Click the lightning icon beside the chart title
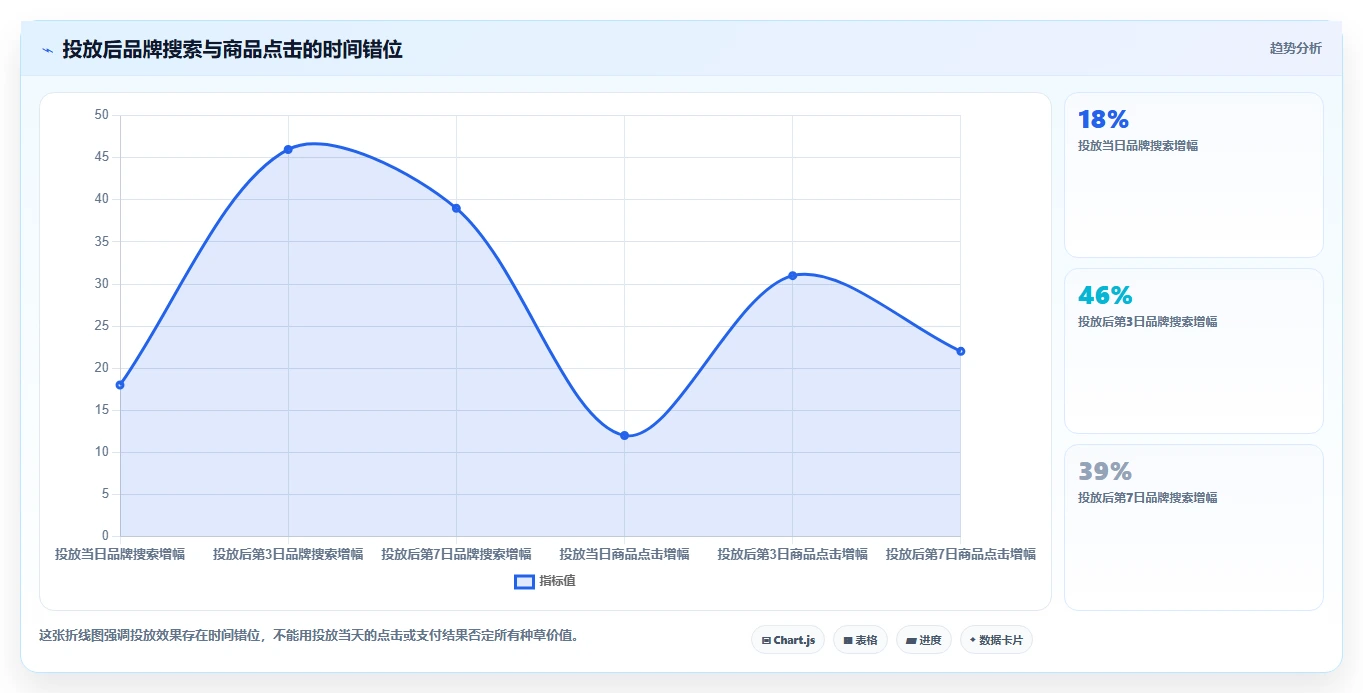This screenshot has width=1363, height=693. [47, 49]
